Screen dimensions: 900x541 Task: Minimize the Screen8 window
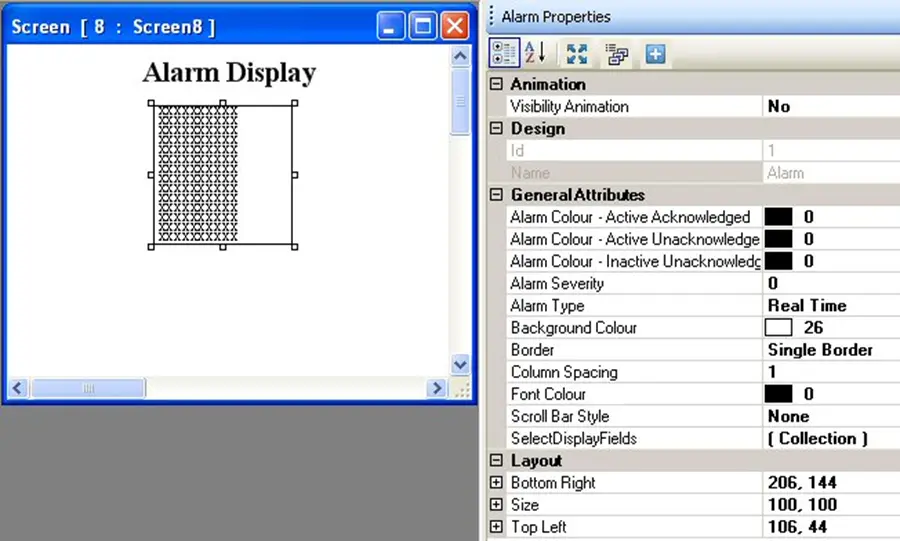click(x=390, y=26)
